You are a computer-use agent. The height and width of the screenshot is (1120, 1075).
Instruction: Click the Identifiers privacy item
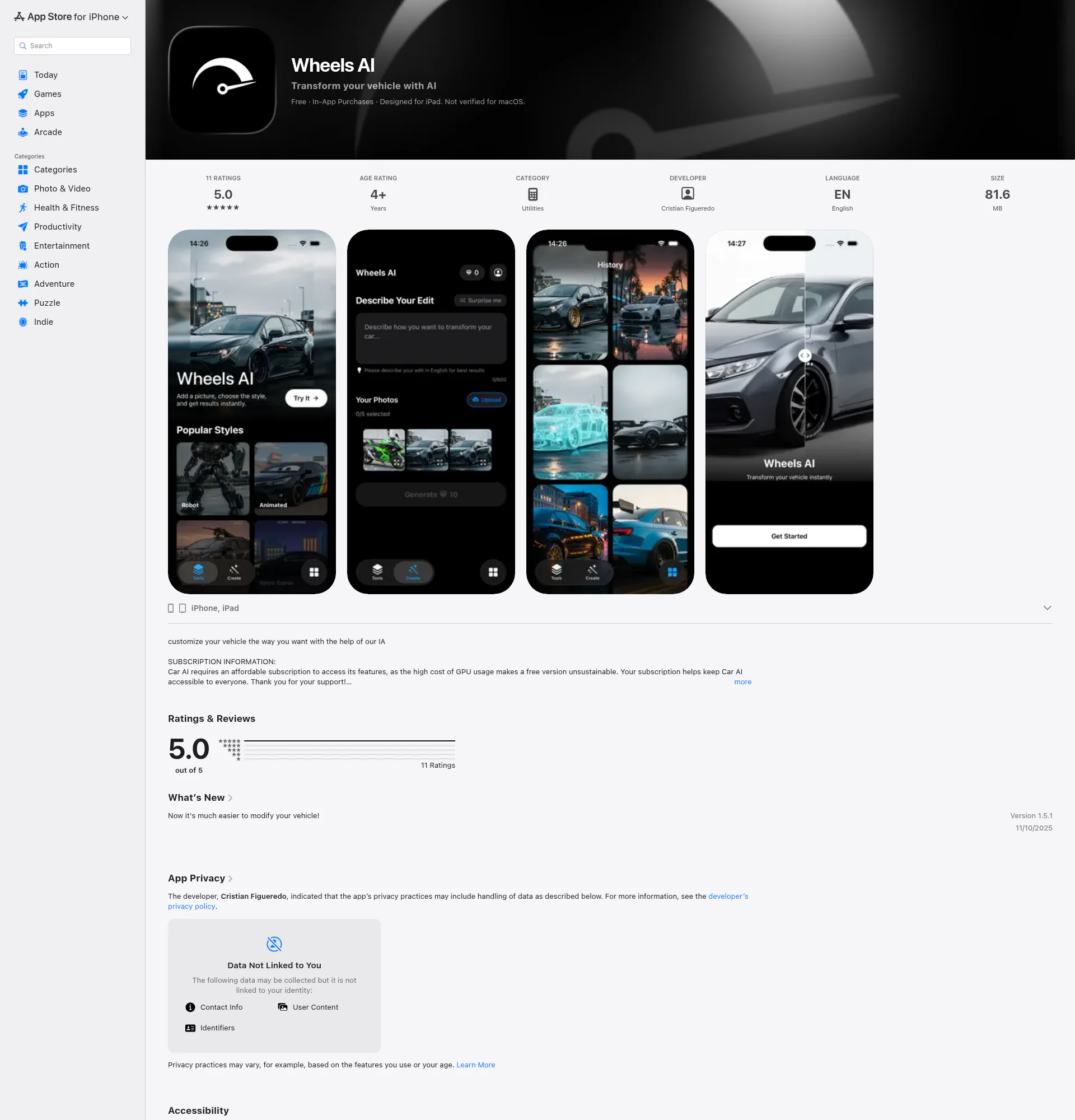[x=210, y=1028]
